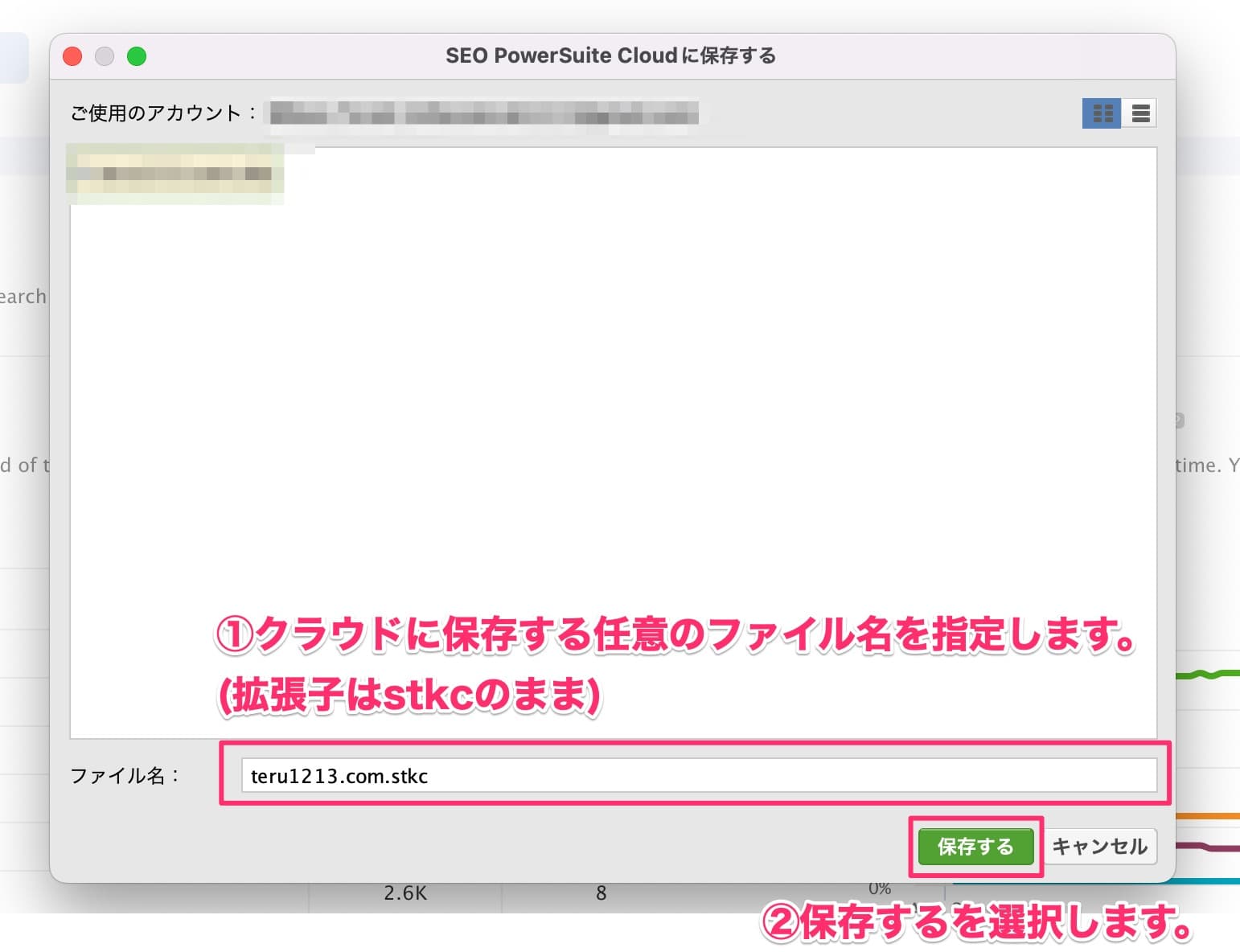Click the 8 value in background table
1240x952 pixels.
(601, 893)
